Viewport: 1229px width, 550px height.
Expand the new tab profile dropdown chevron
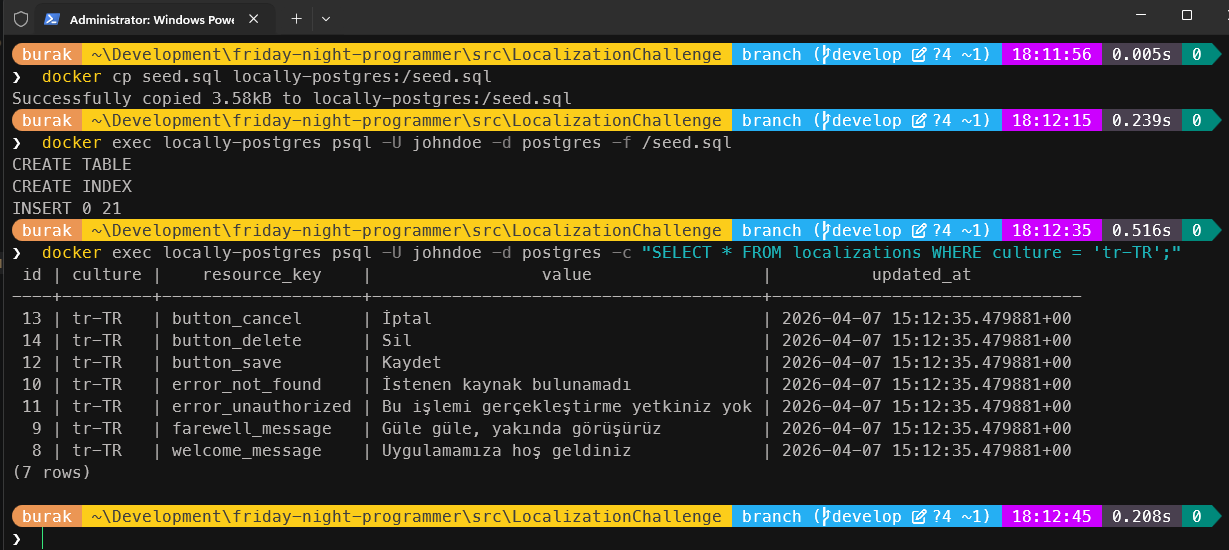pos(326,19)
